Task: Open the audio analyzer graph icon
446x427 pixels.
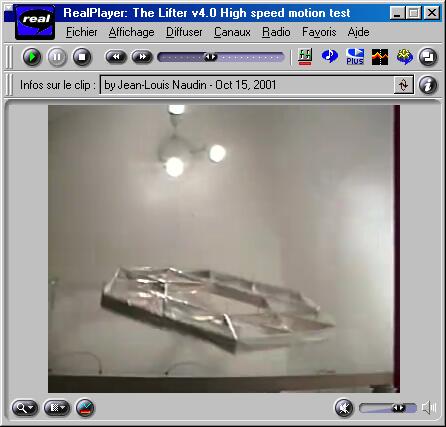Action: tap(380, 57)
